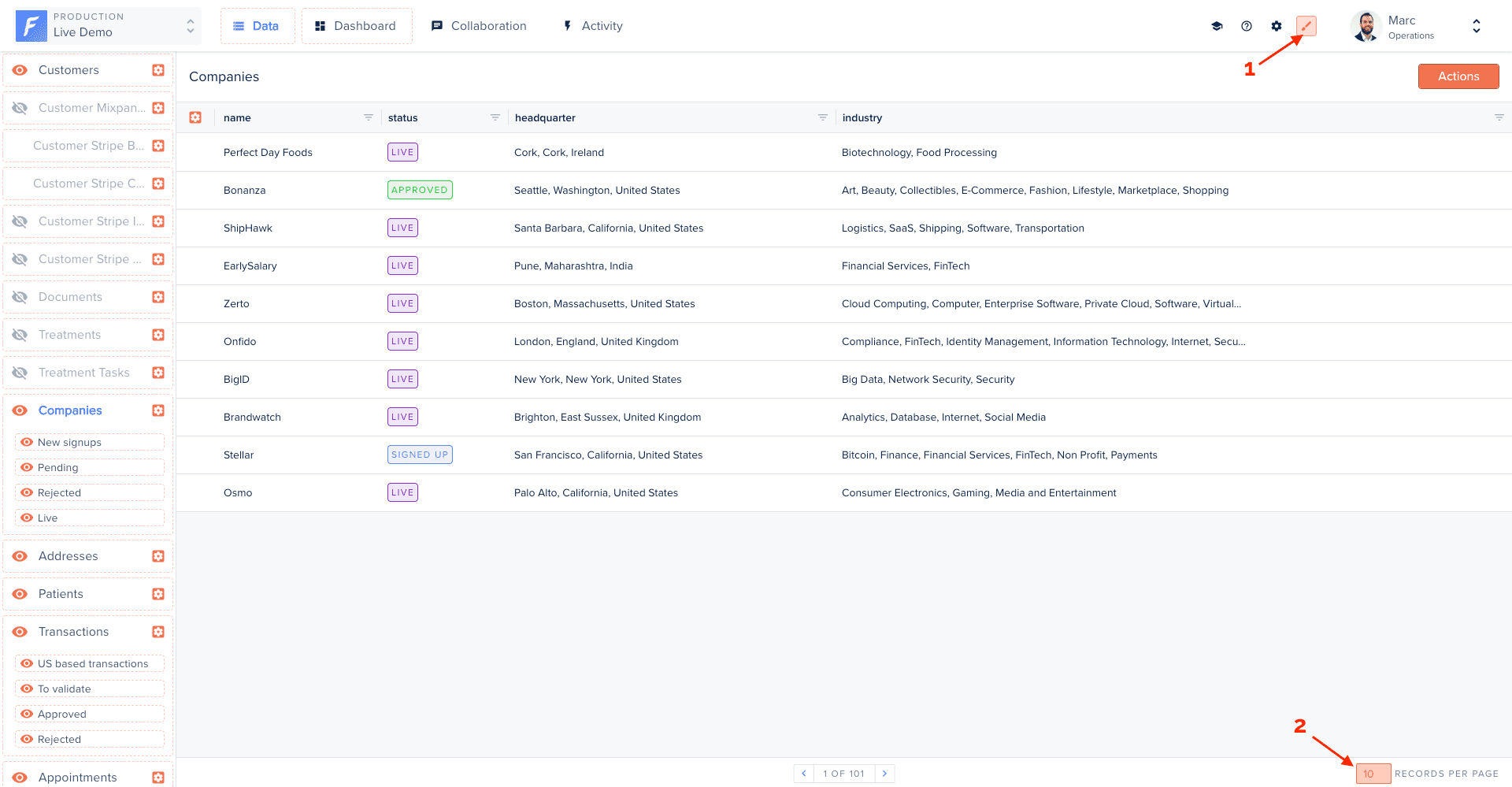Open the name column filter menu
This screenshot has height=787, width=1512.
368,117
